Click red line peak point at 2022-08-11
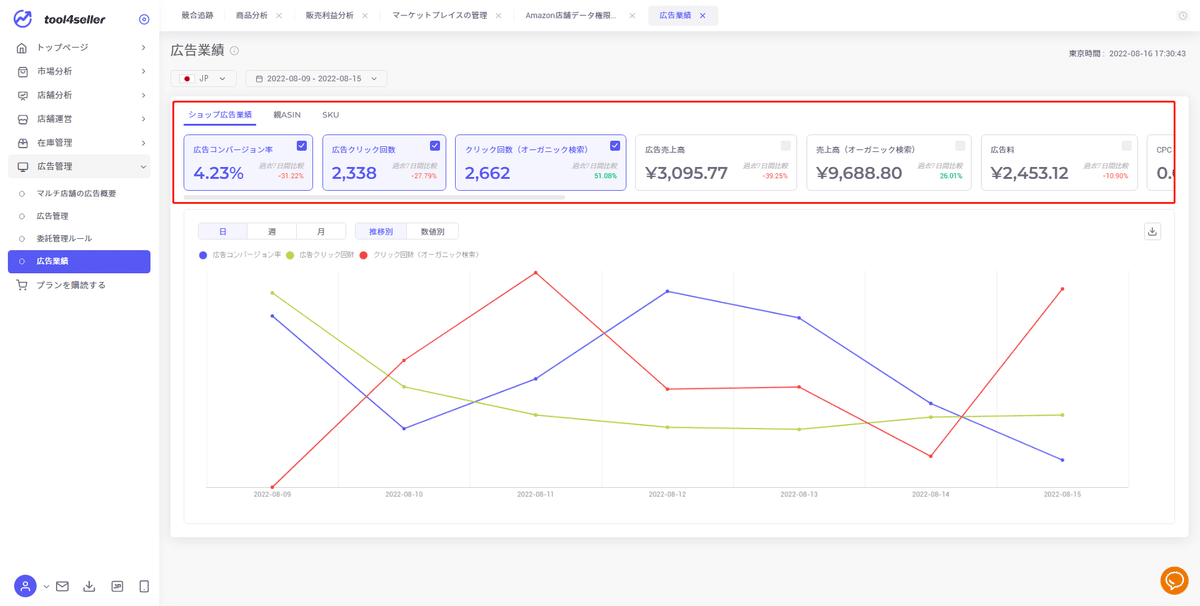The width and height of the screenshot is (1200, 606). coord(536,272)
